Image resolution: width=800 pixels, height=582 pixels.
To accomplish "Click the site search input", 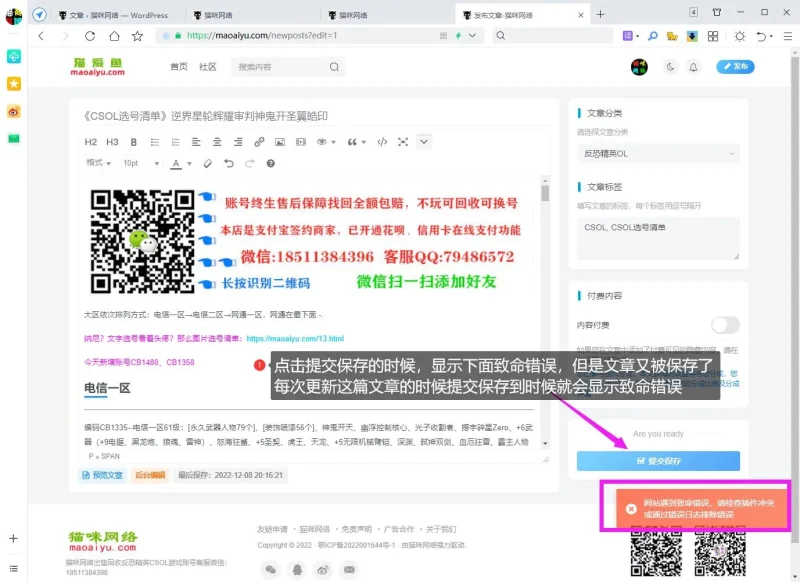I will tap(280, 67).
